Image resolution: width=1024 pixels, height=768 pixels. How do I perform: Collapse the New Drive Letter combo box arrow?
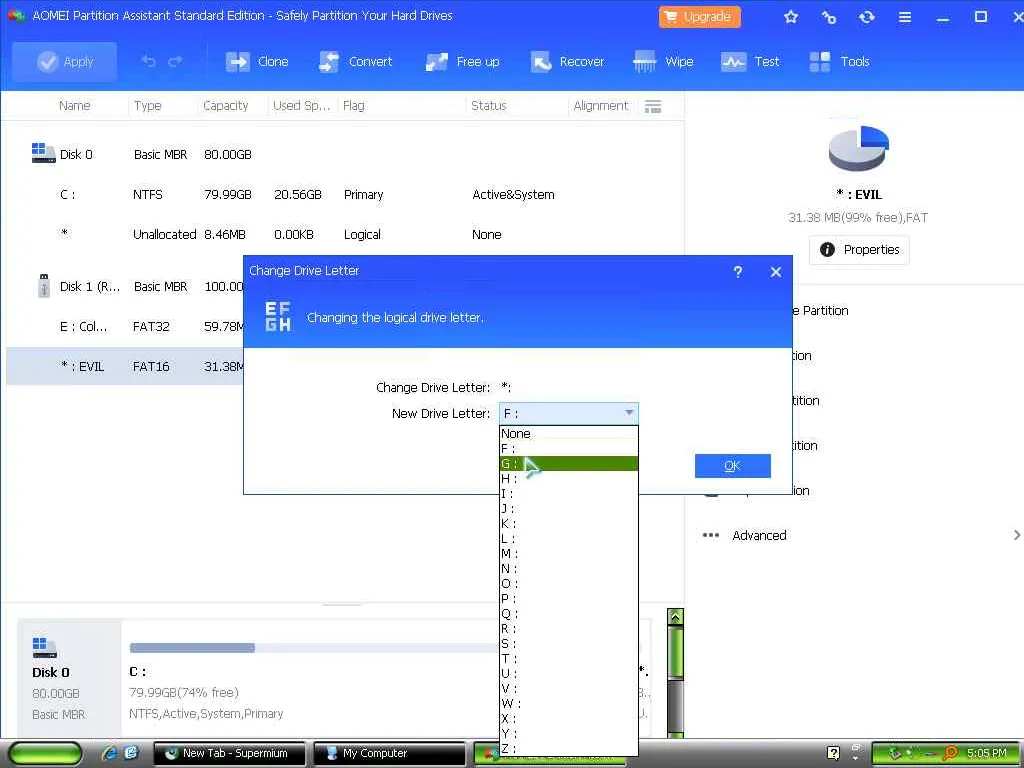(629, 413)
